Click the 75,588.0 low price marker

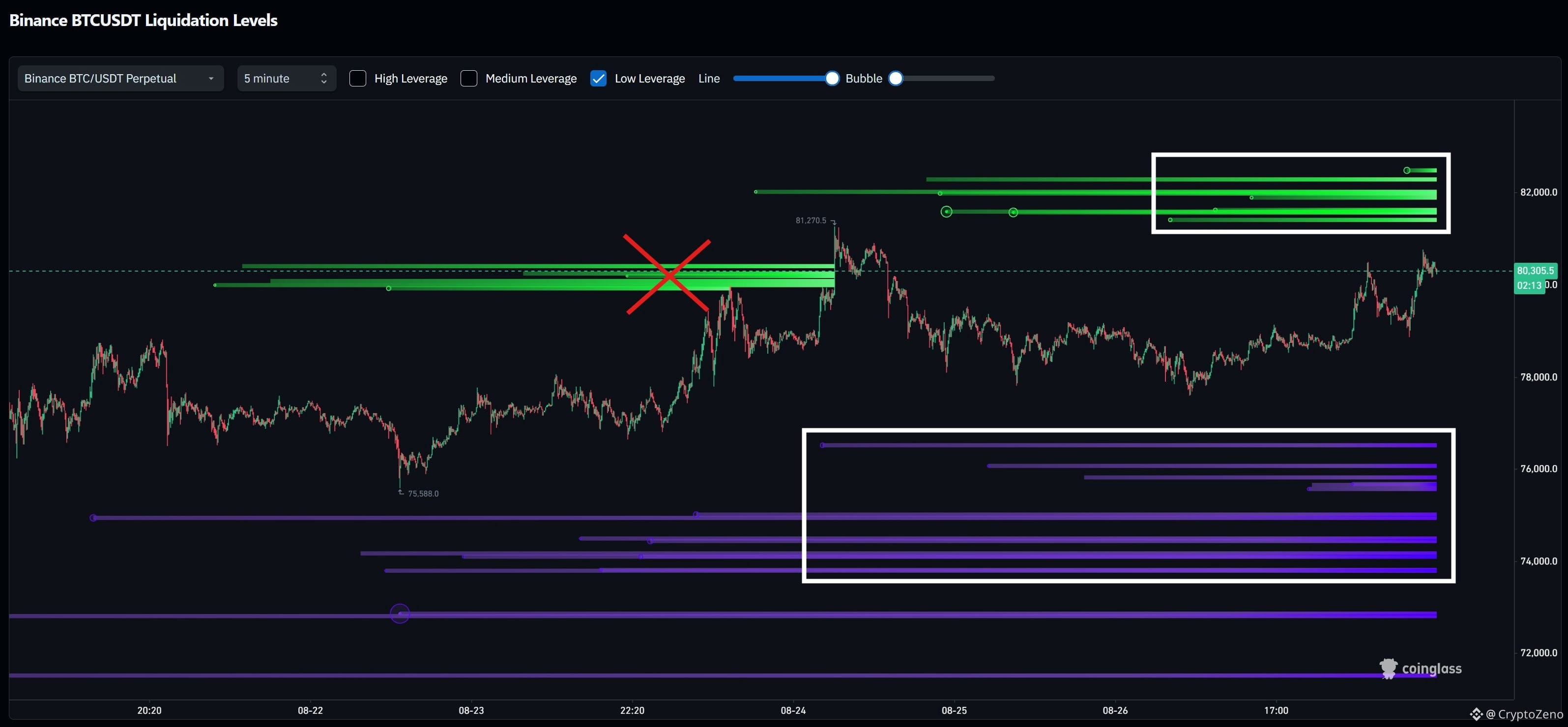click(423, 493)
